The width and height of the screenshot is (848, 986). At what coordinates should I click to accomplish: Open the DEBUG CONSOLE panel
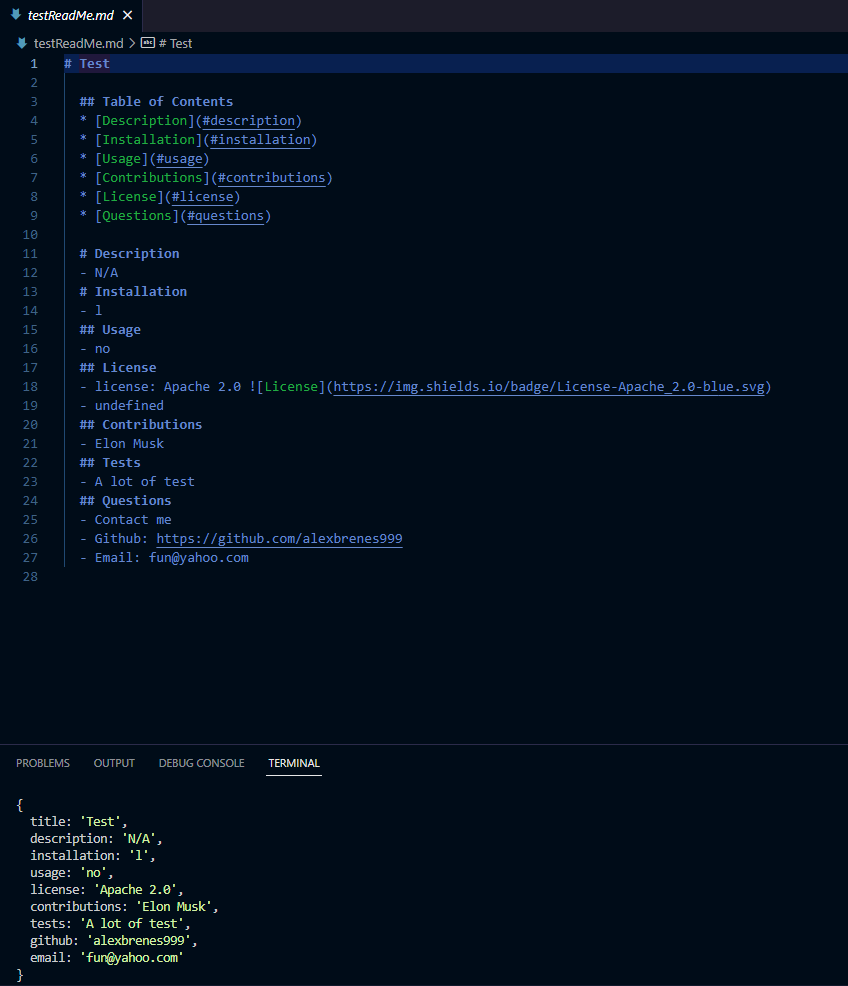point(201,762)
